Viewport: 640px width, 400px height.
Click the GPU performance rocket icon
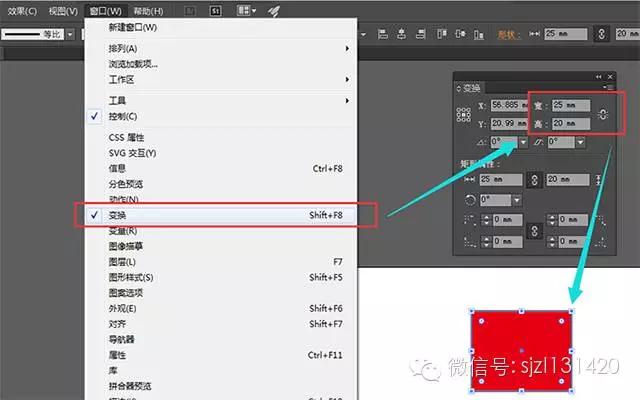(273, 11)
